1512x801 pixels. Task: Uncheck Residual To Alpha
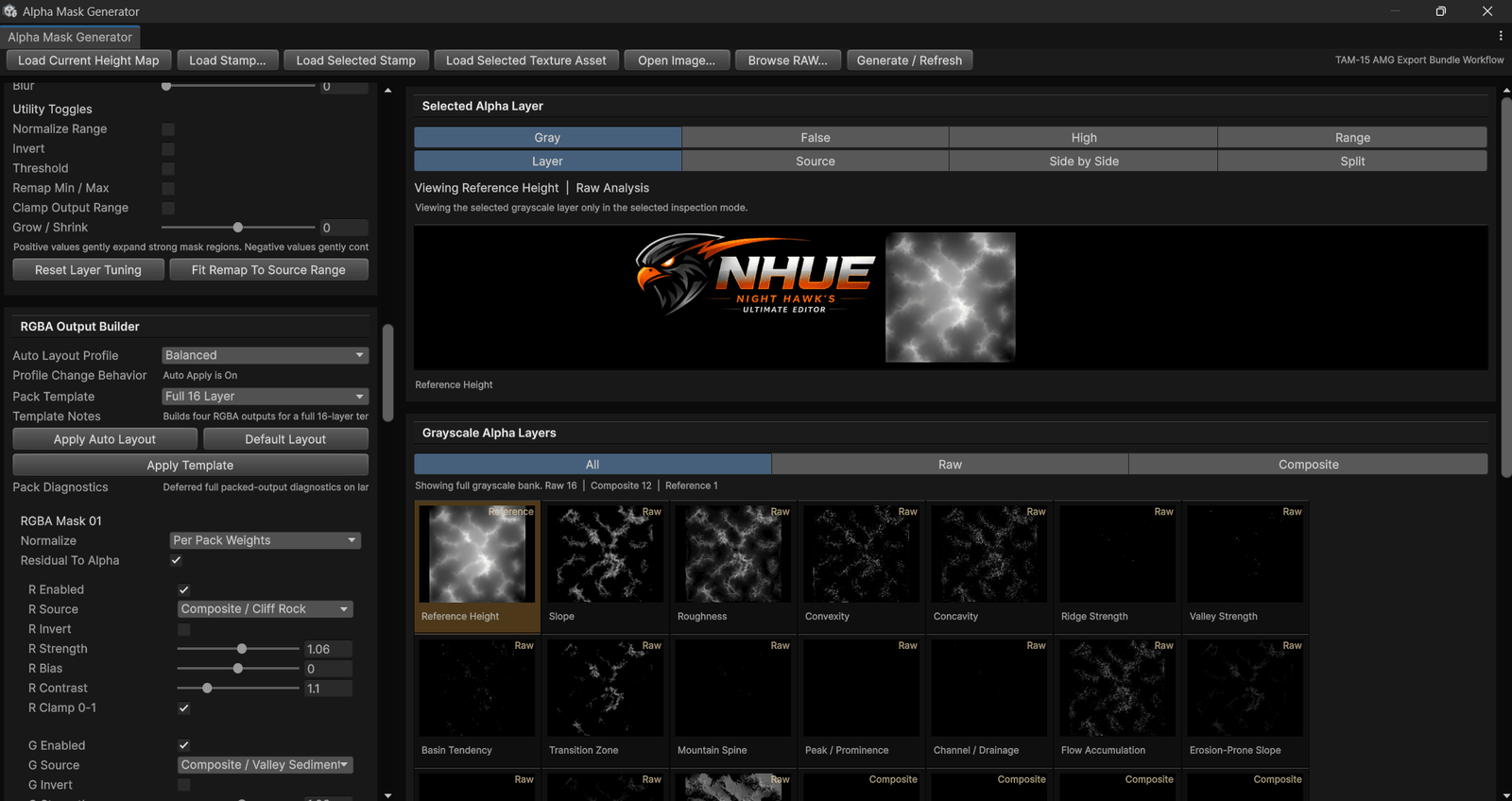[x=176, y=560]
